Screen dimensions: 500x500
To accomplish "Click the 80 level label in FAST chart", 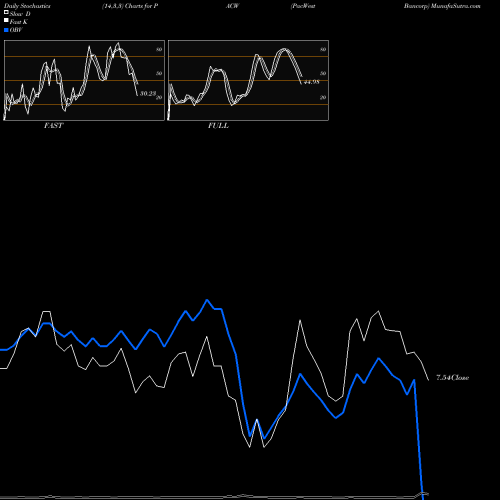I will (x=159, y=49).
